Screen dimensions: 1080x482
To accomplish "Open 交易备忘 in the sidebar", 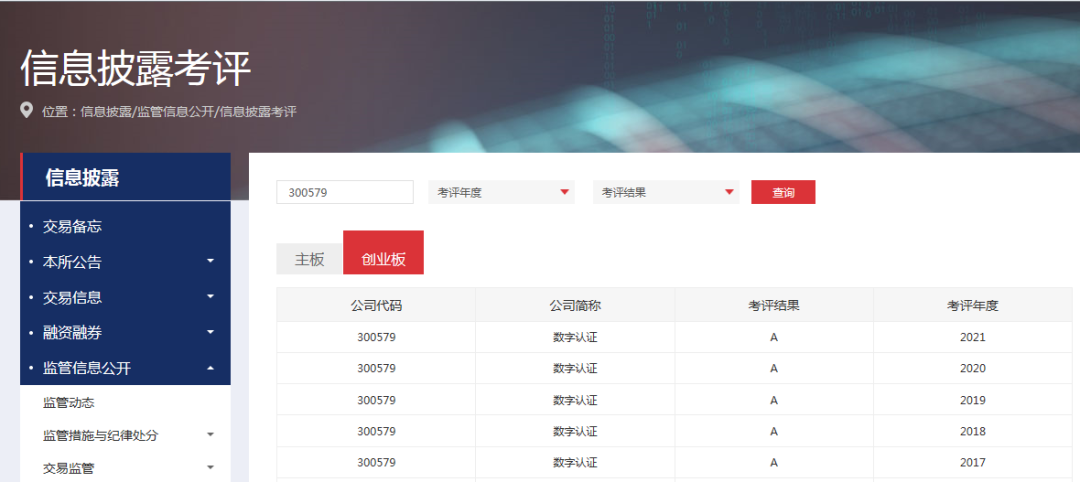I will click(72, 227).
